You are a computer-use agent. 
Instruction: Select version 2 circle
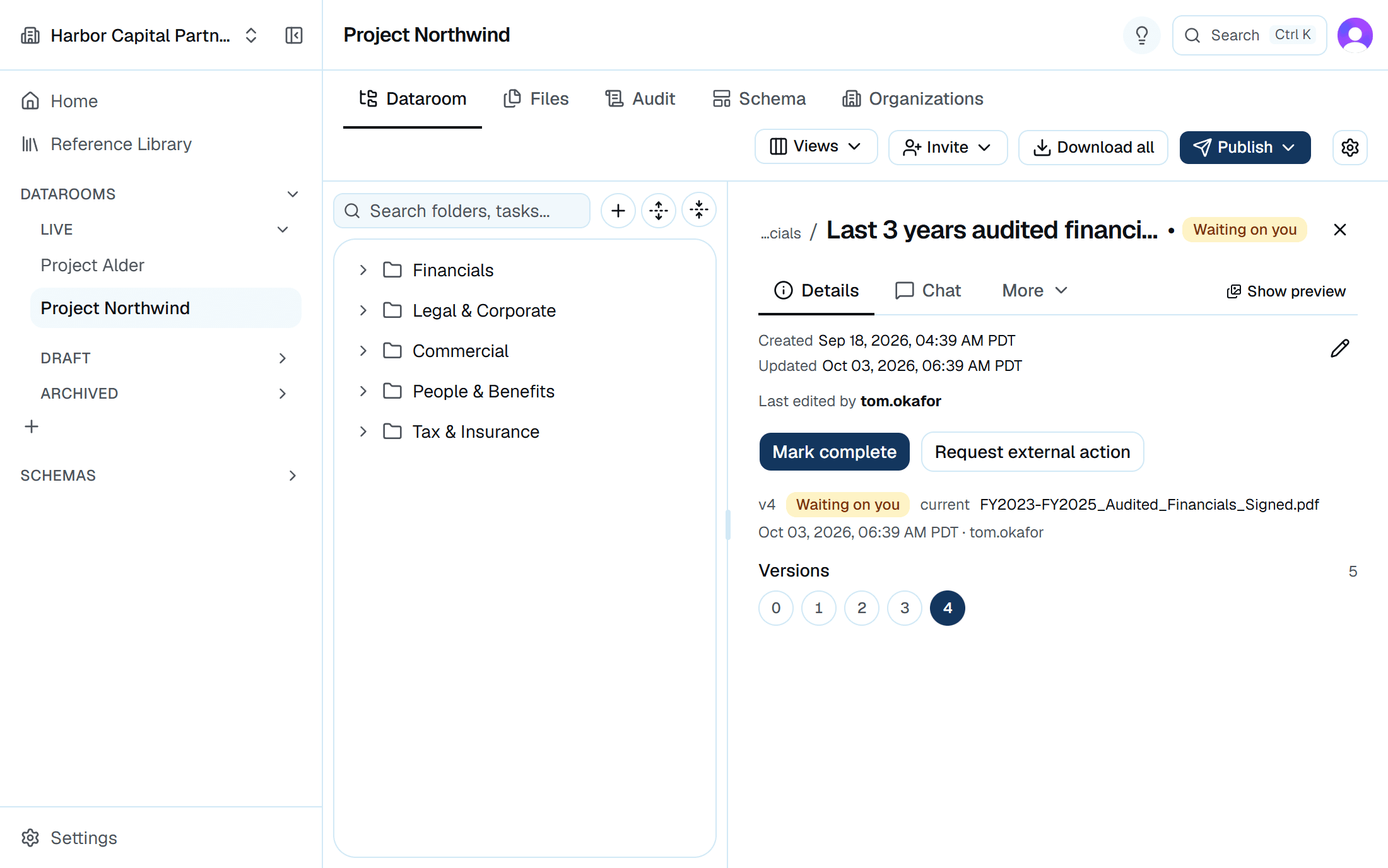pyautogui.click(x=862, y=608)
